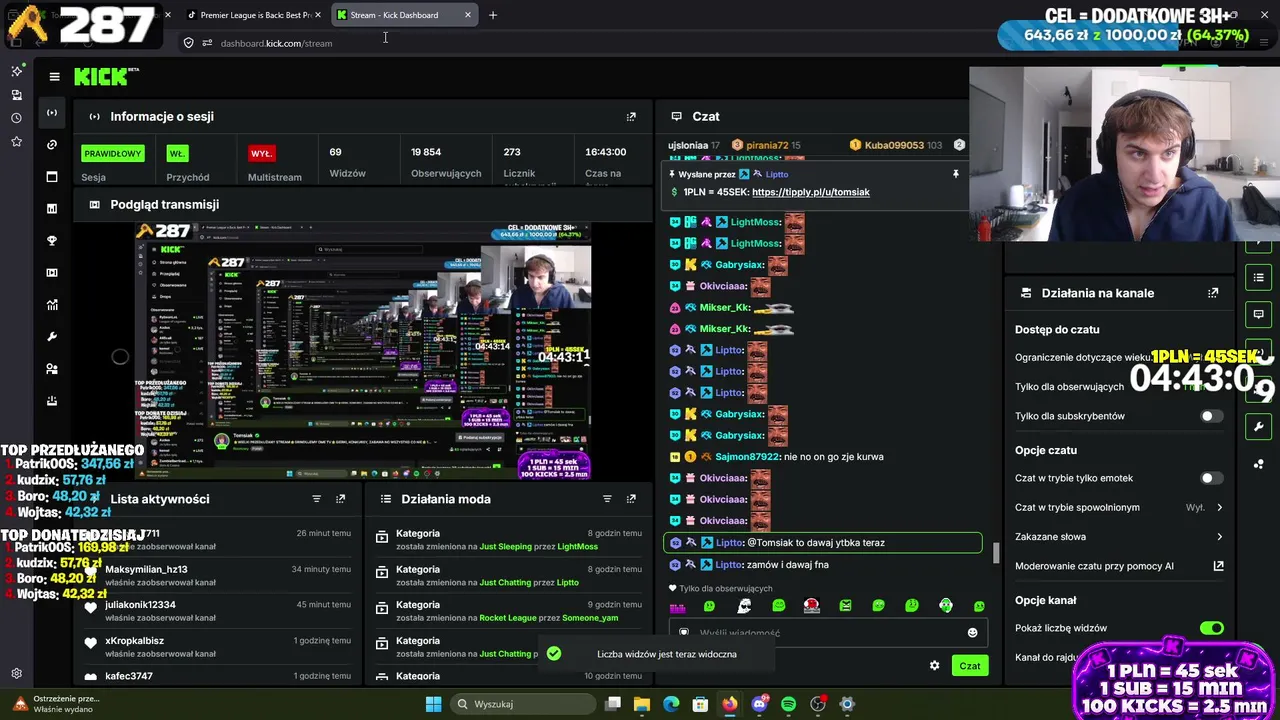Open the link icon in the dashboard sidebar
This screenshot has height=720, width=1280.
tap(52, 144)
